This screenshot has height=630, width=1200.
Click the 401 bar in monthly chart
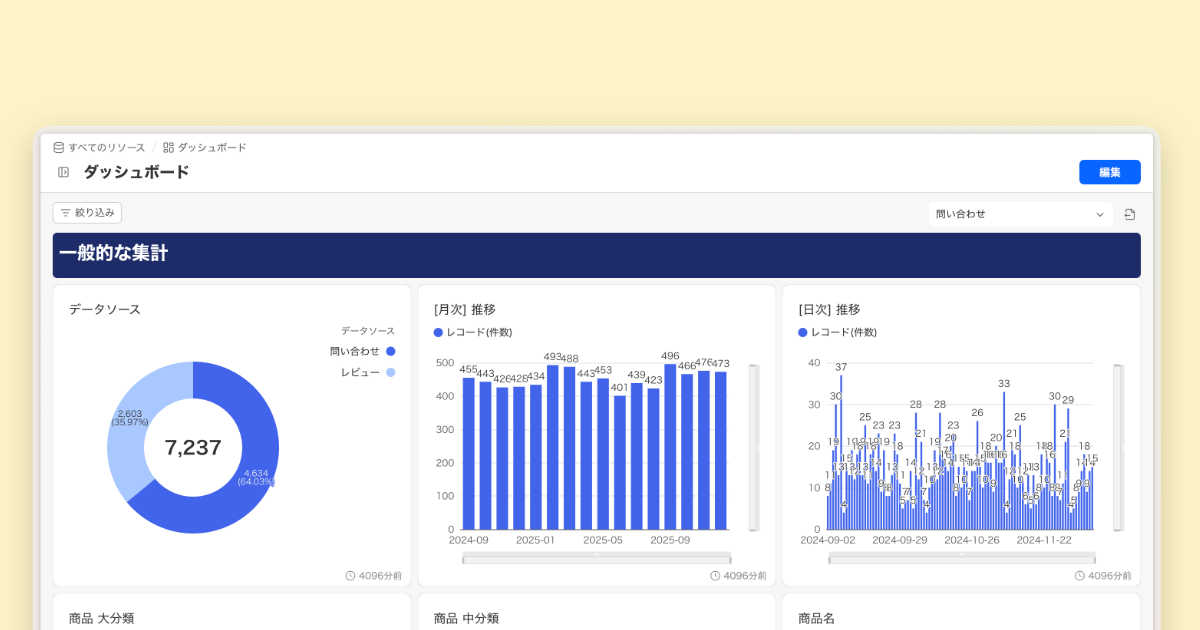tap(620, 462)
